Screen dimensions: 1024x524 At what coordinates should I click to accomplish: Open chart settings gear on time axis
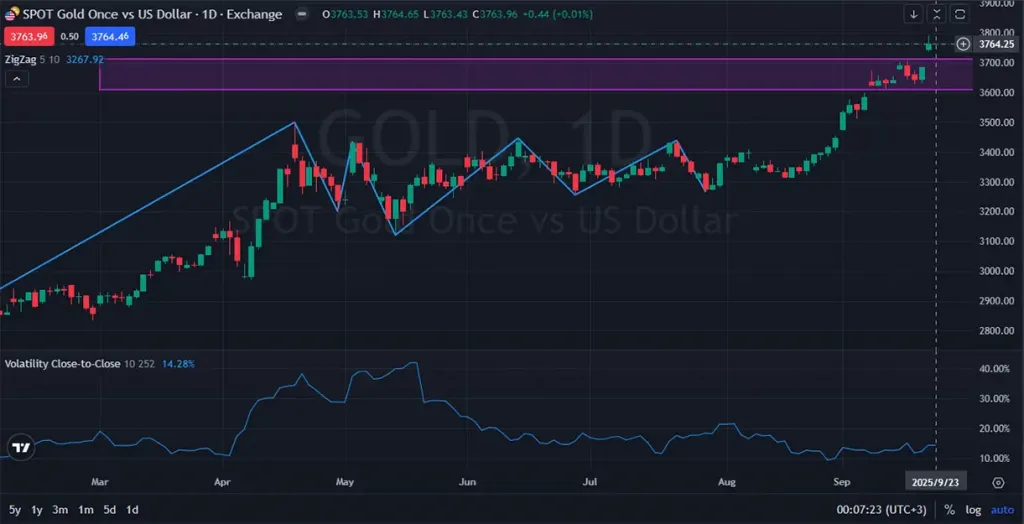[998, 482]
